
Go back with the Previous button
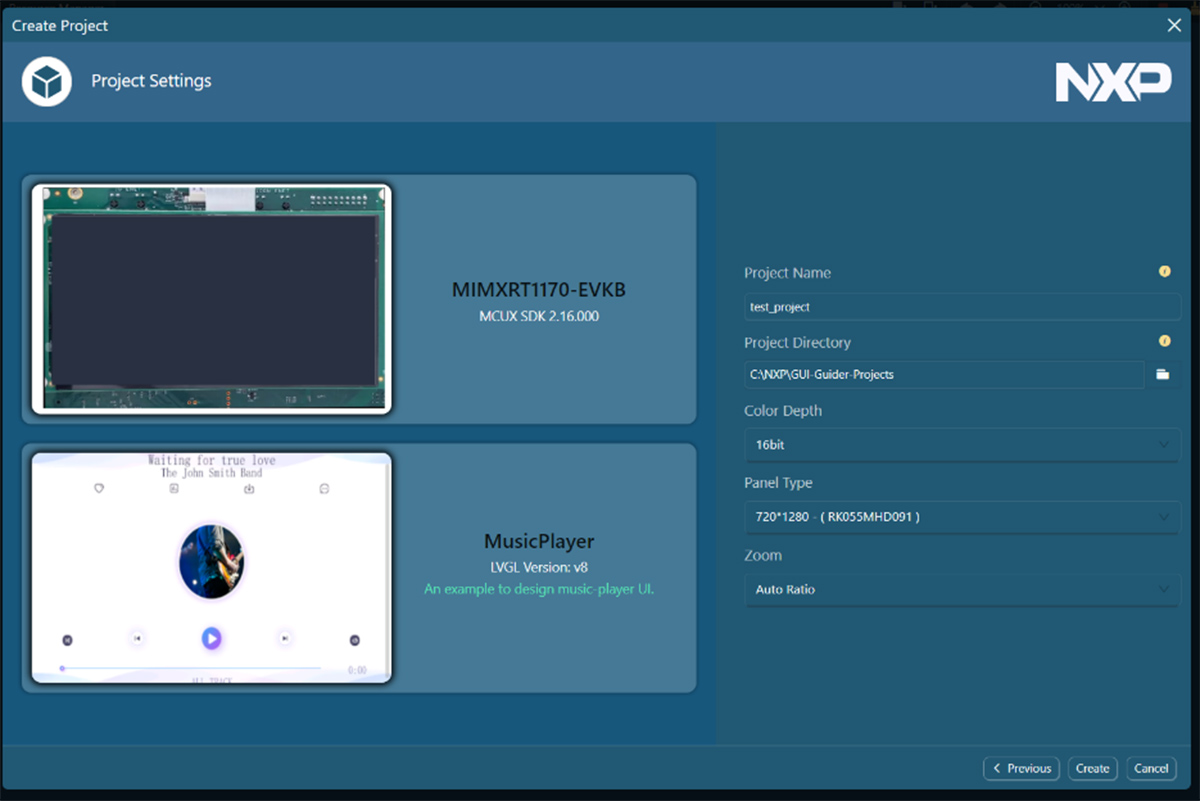pos(1022,768)
